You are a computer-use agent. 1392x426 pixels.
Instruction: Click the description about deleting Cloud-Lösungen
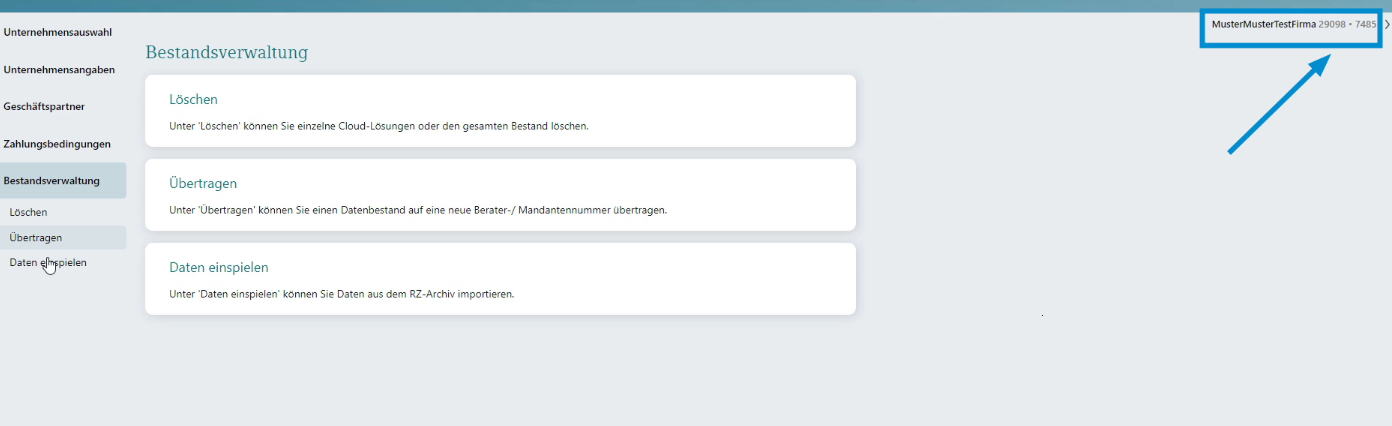379,127
